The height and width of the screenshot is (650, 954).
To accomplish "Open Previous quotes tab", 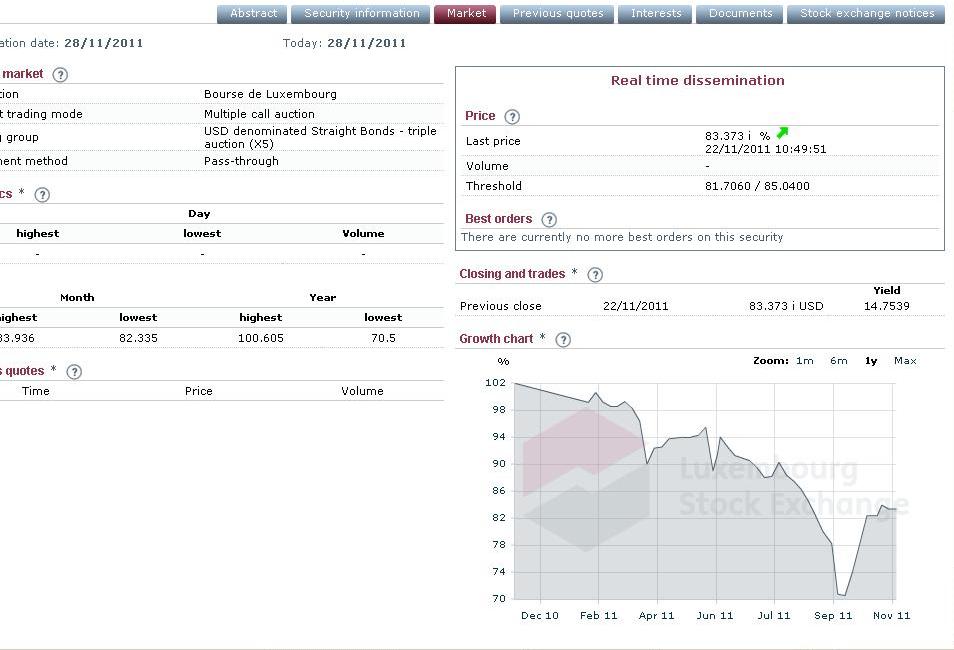I will coord(557,14).
